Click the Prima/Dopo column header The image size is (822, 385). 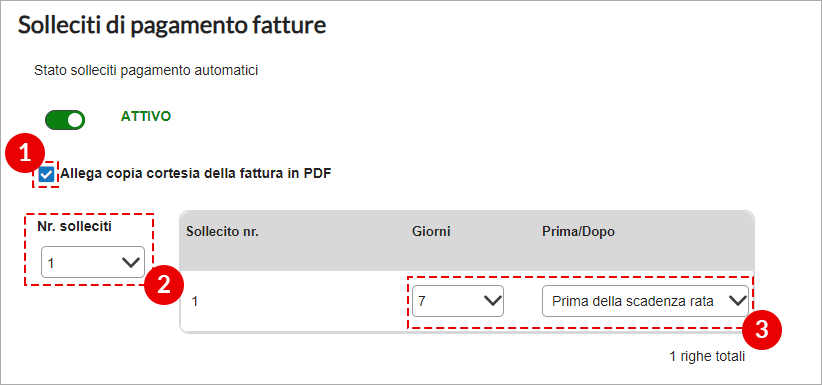(x=578, y=232)
